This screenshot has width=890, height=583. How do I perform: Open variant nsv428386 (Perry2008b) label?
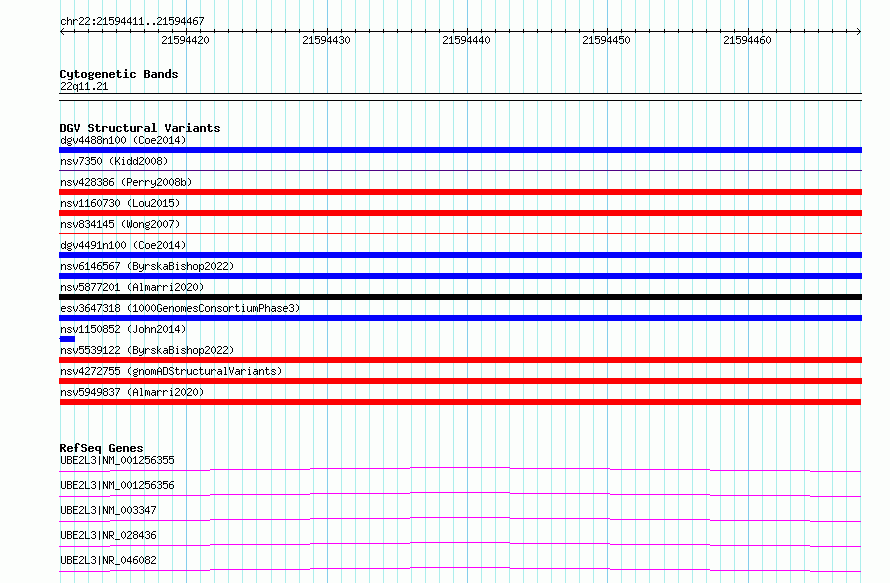tap(126, 182)
